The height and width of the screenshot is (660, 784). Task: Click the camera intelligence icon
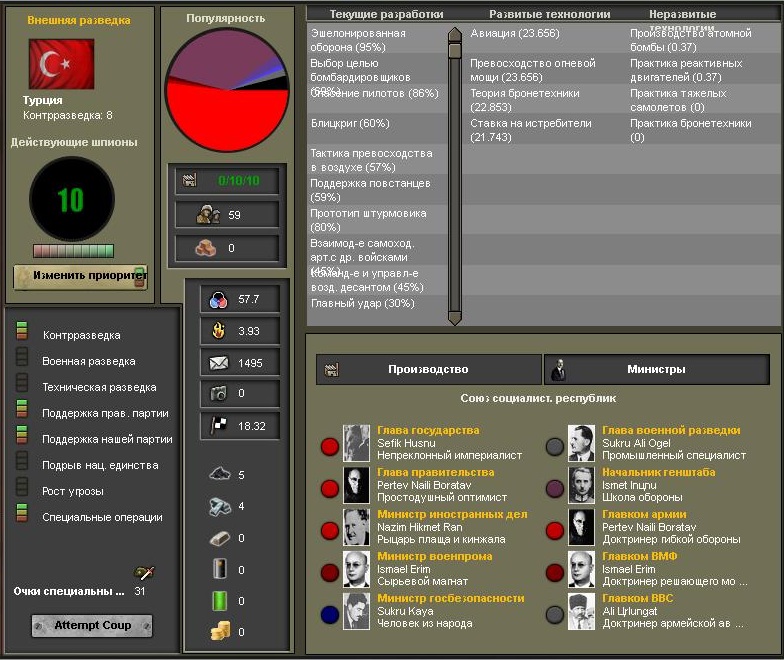(x=218, y=393)
